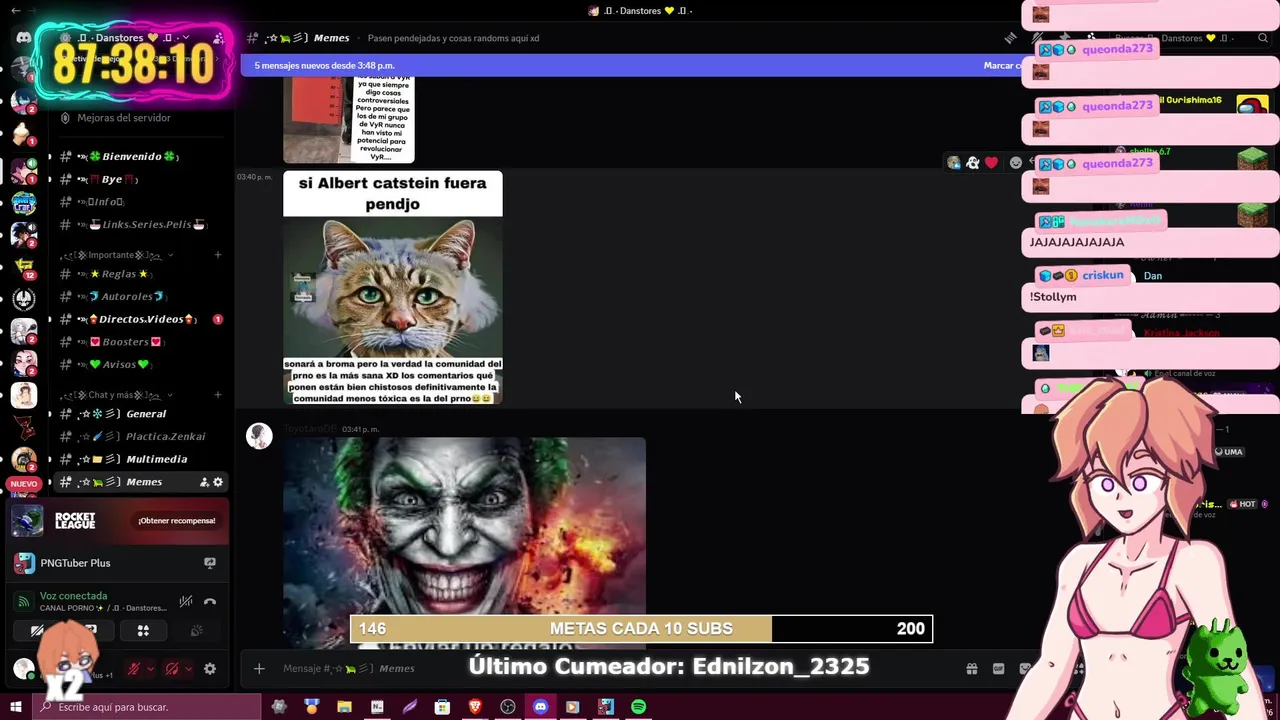The width and height of the screenshot is (1280, 720).
Task: Click the plus attach button in message bar
Action: tap(259, 669)
